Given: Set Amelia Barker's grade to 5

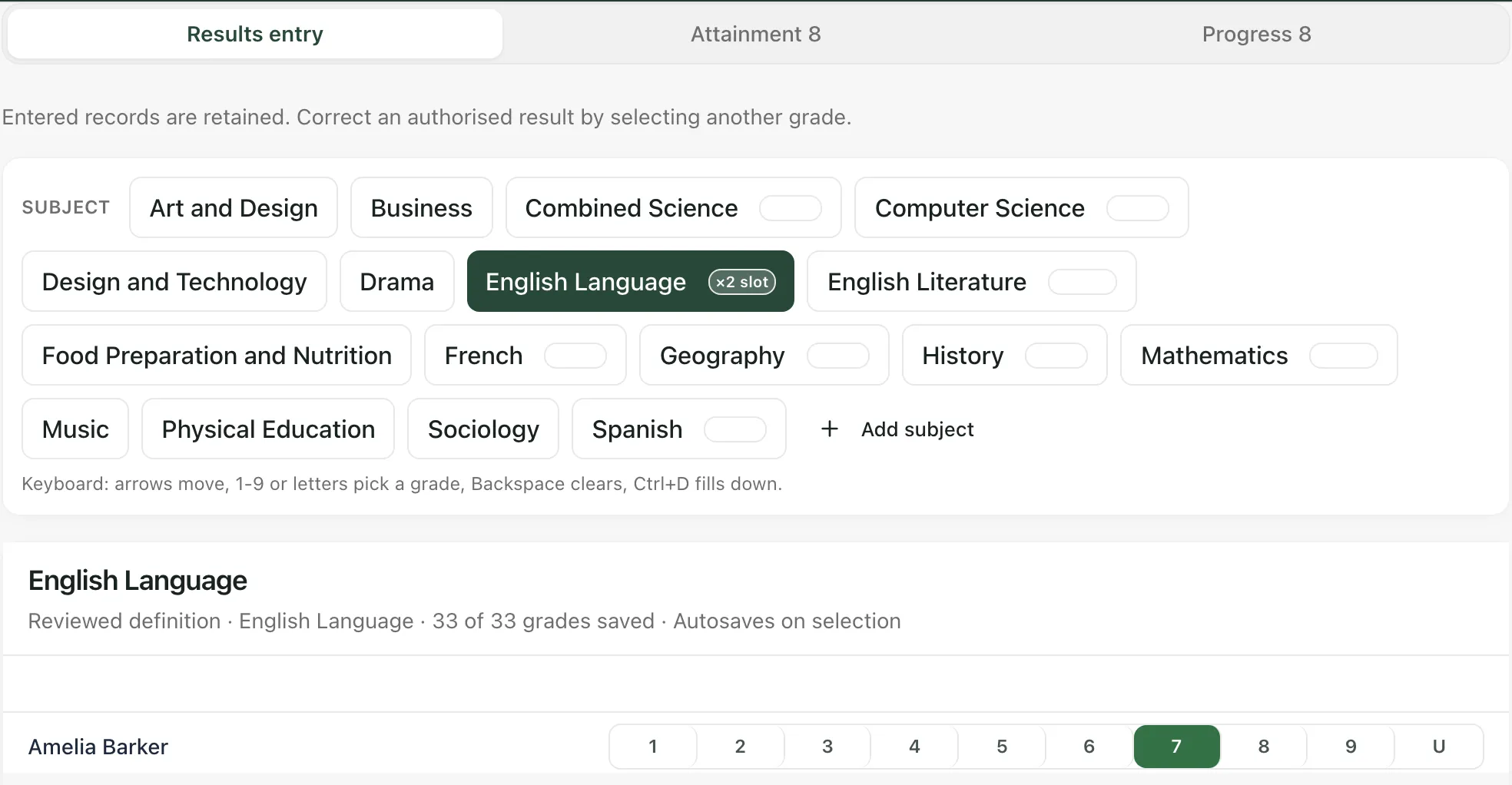Looking at the screenshot, I should (x=1002, y=746).
